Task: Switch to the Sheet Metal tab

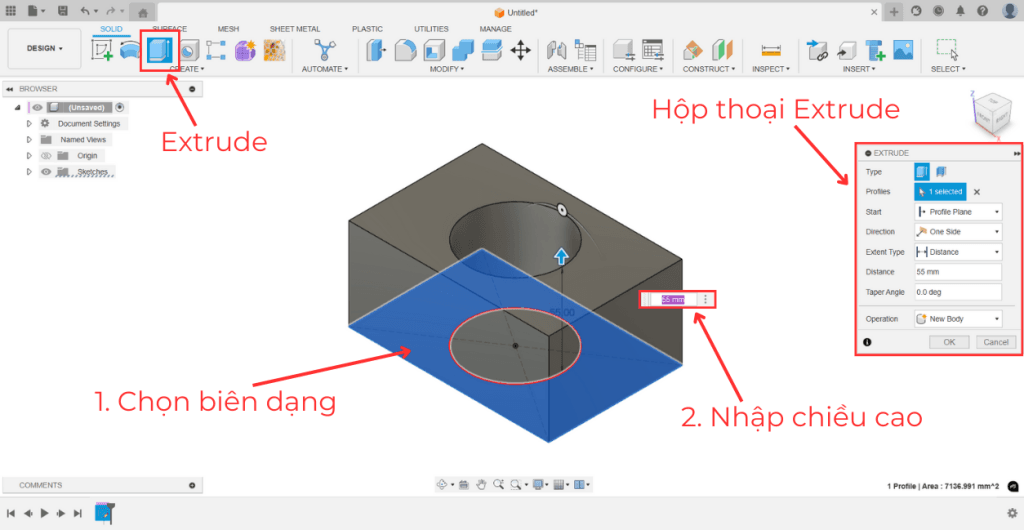Action: (x=294, y=29)
